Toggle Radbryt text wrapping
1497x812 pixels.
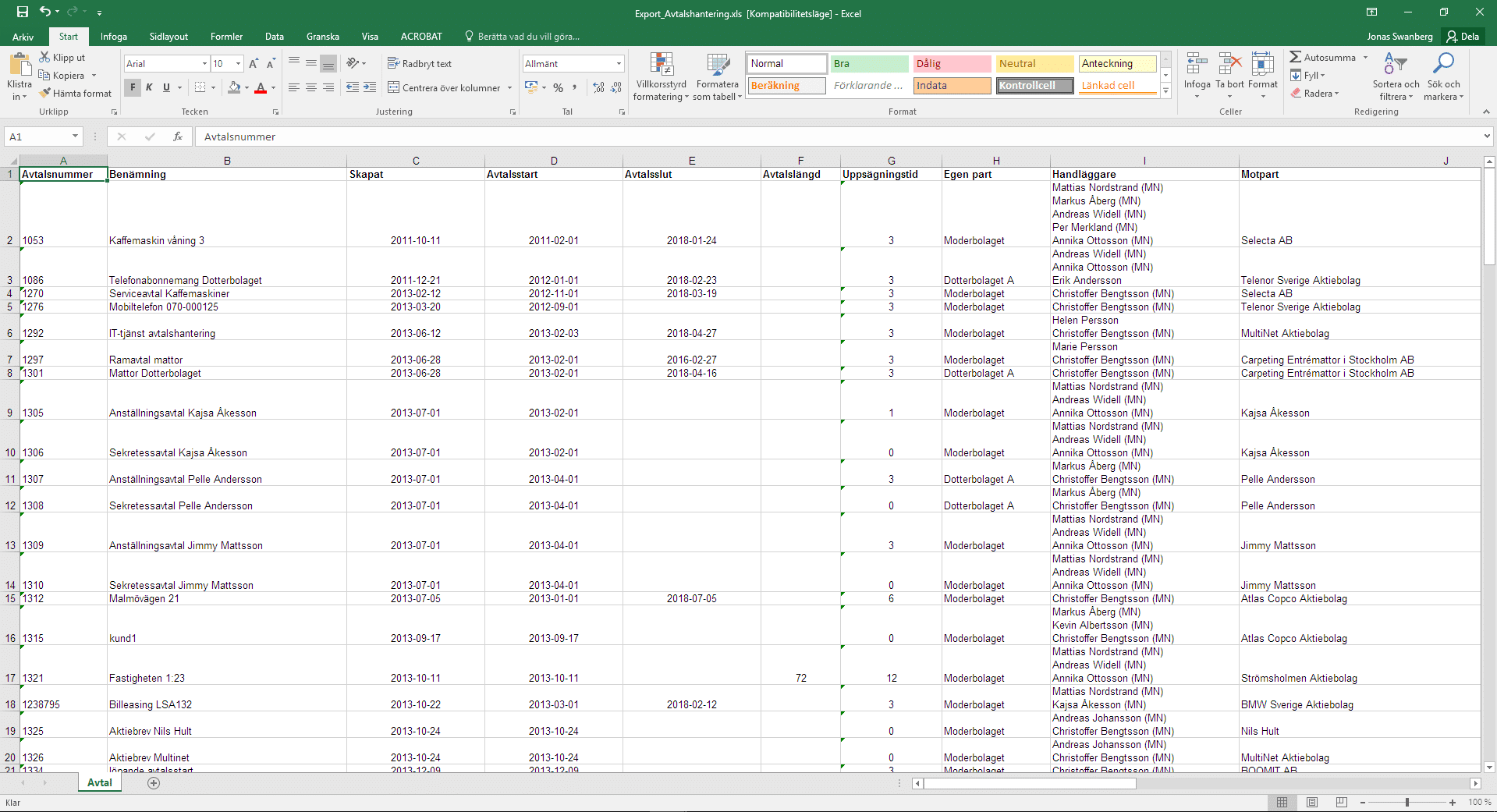click(419, 64)
